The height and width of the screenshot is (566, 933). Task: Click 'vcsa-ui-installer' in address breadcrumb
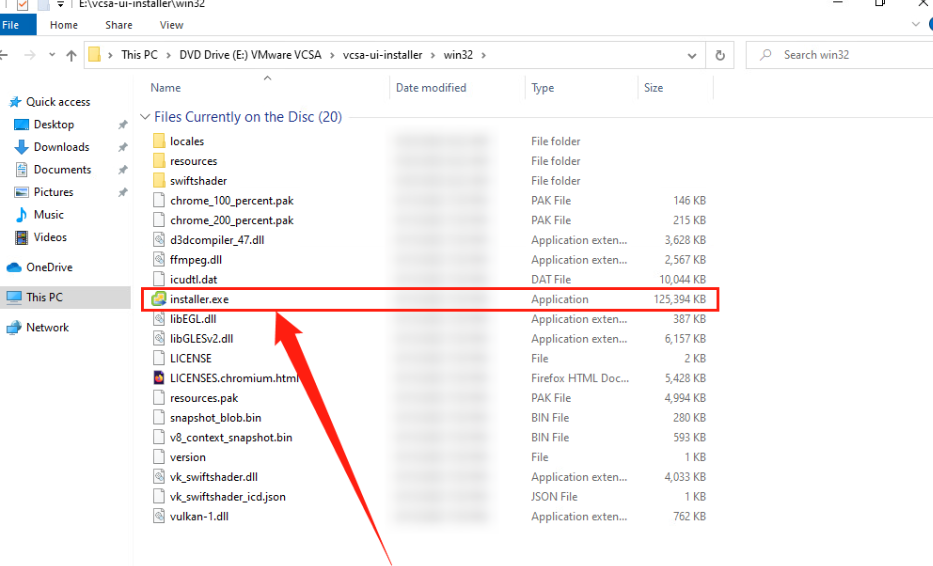[x=382, y=55]
